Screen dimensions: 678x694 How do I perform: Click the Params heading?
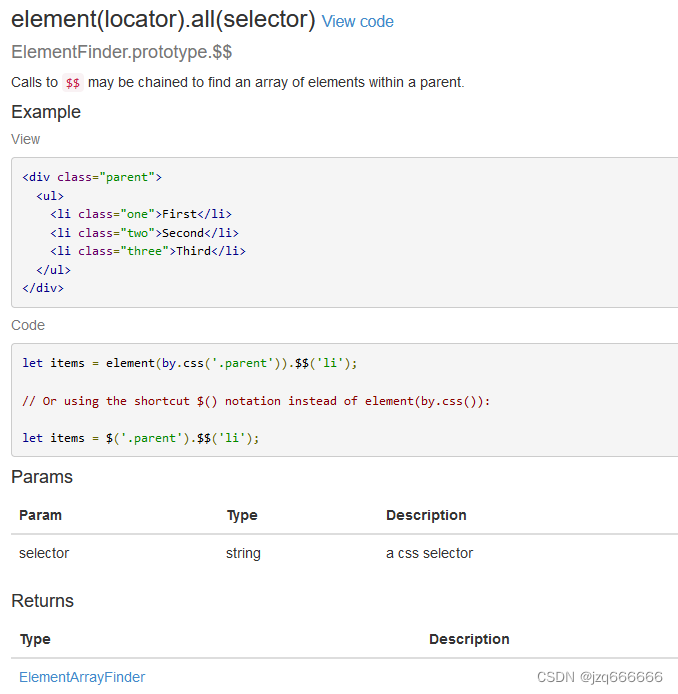[x=42, y=477]
